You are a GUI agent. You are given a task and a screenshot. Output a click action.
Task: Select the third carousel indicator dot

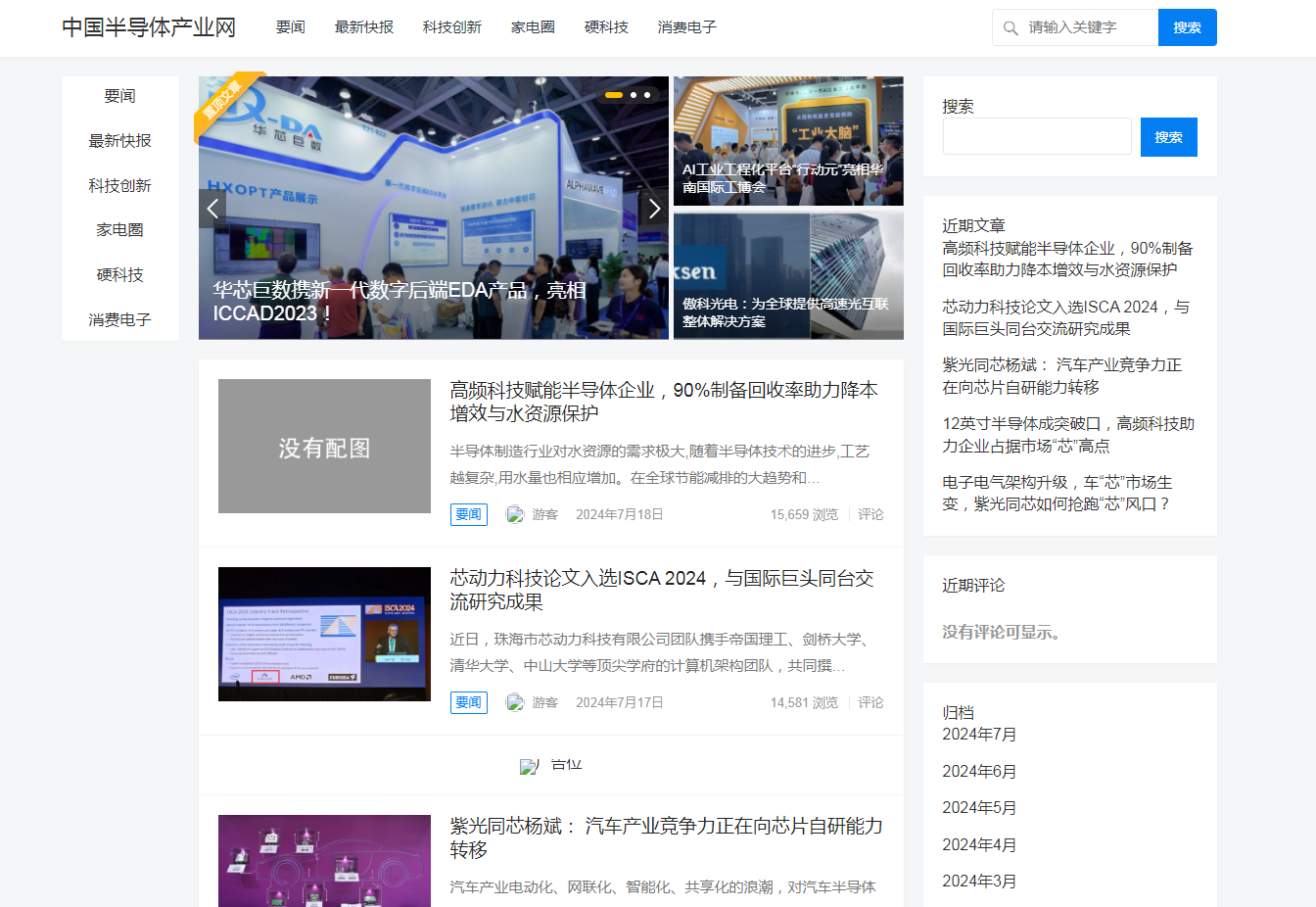647,95
